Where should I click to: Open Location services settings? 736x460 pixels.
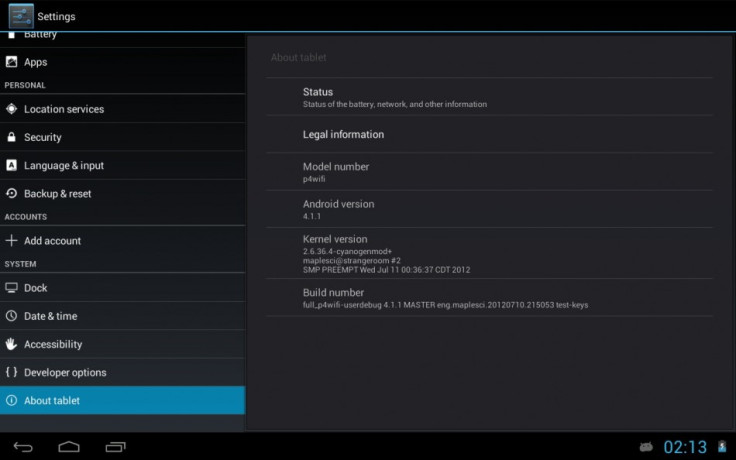click(123, 109)
